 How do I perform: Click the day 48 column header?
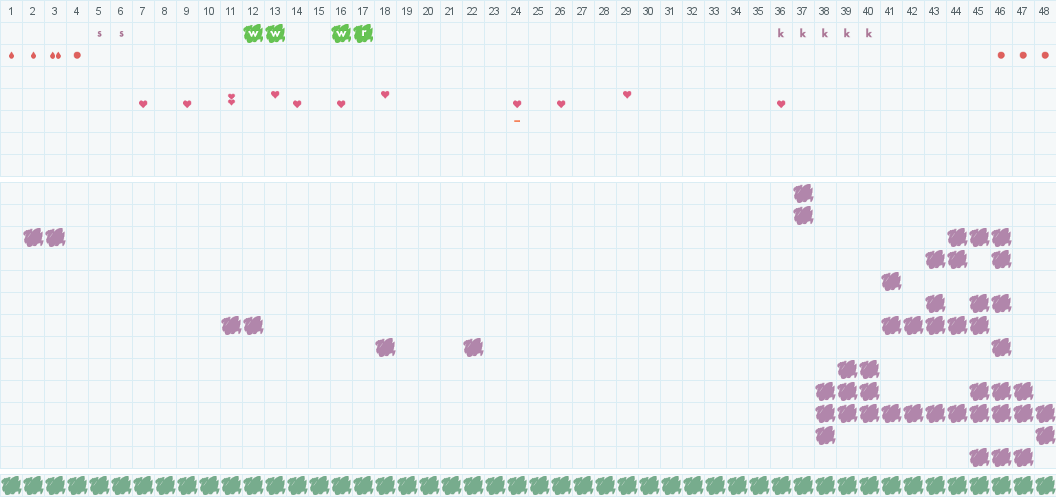click(1045, 11)
